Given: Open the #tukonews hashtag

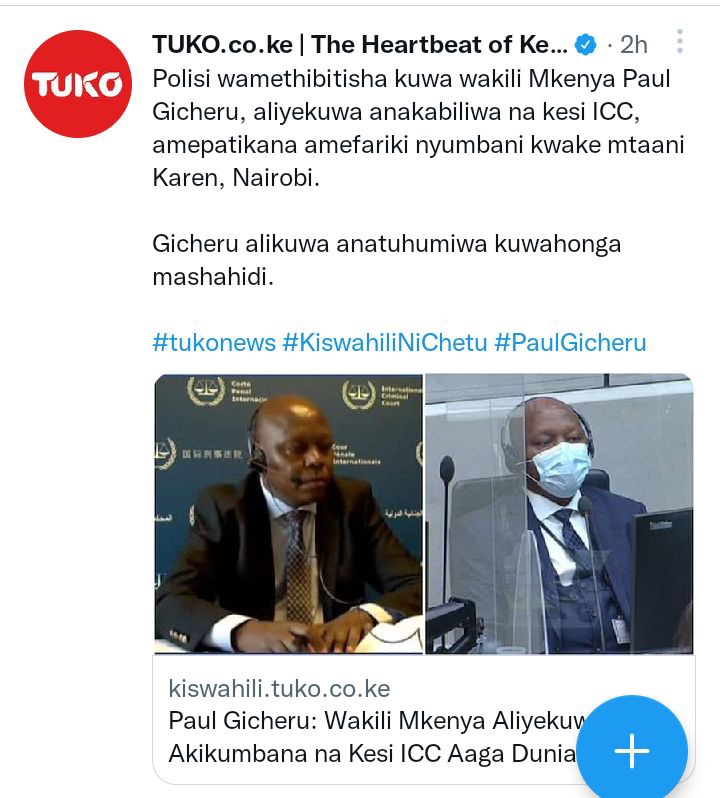Looking at the screenshot, I should pos(214,343).
